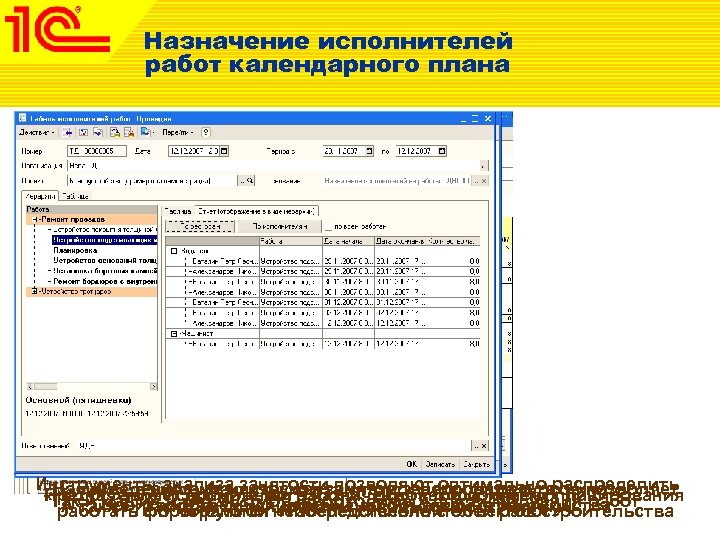Click the Организация field
This screenshot has height=540, width=720.
pyautogui.click(x=274, y=166)
